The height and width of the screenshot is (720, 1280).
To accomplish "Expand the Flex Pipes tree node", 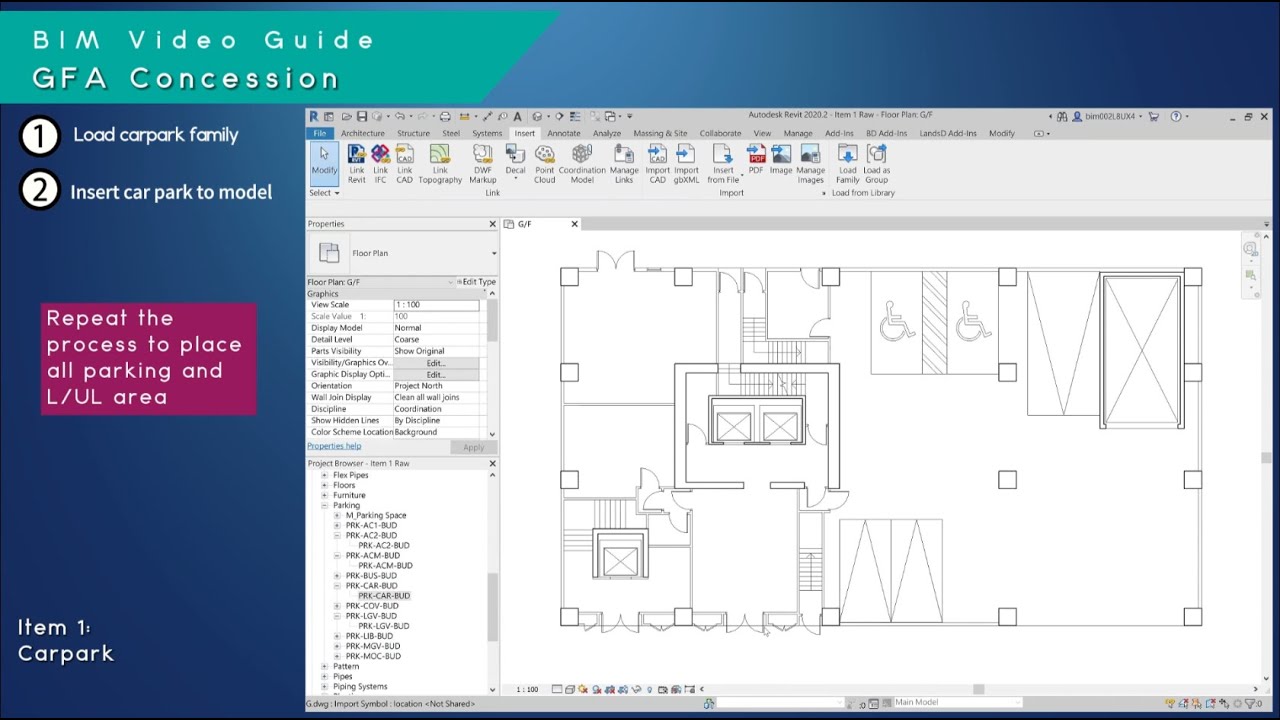I will tap(324, 476).
